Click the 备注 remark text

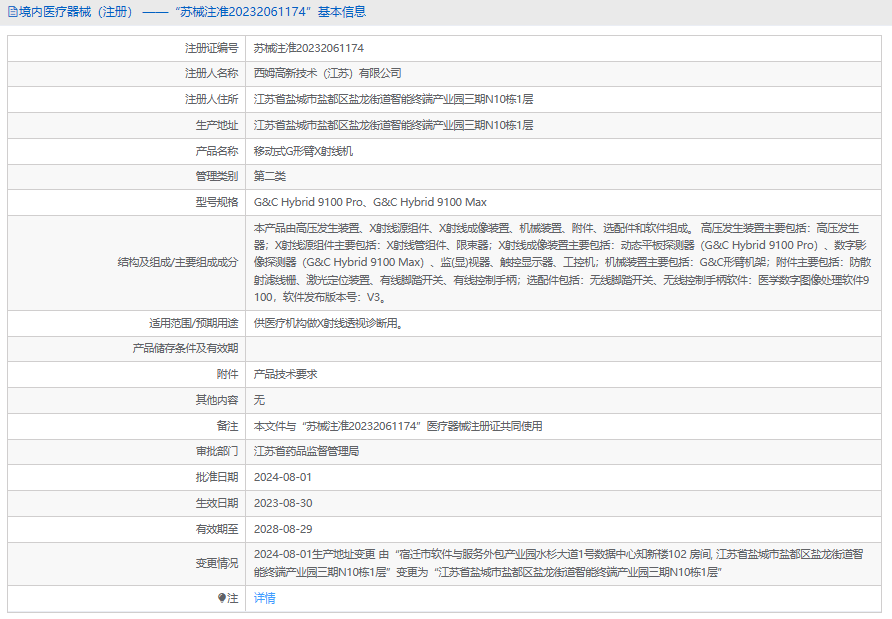click(x=398, y=426)
